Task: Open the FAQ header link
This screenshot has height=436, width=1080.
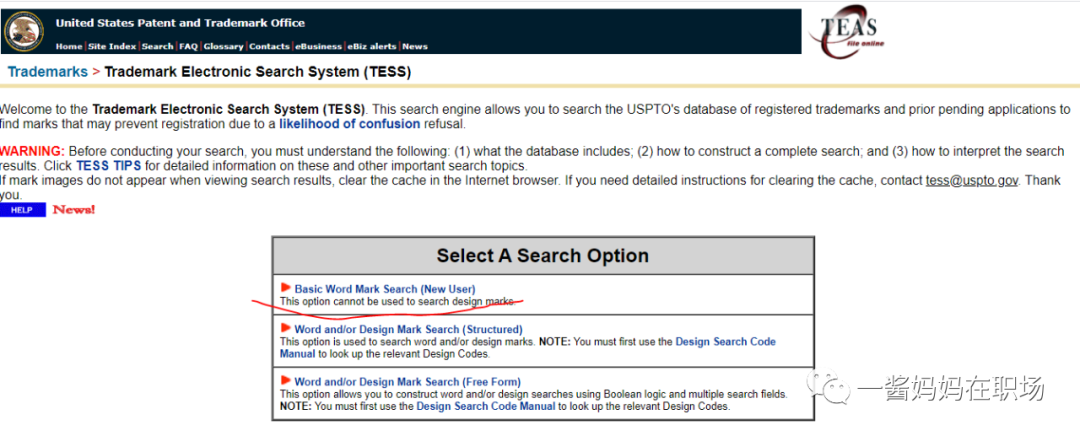Action: pos(189,47)
